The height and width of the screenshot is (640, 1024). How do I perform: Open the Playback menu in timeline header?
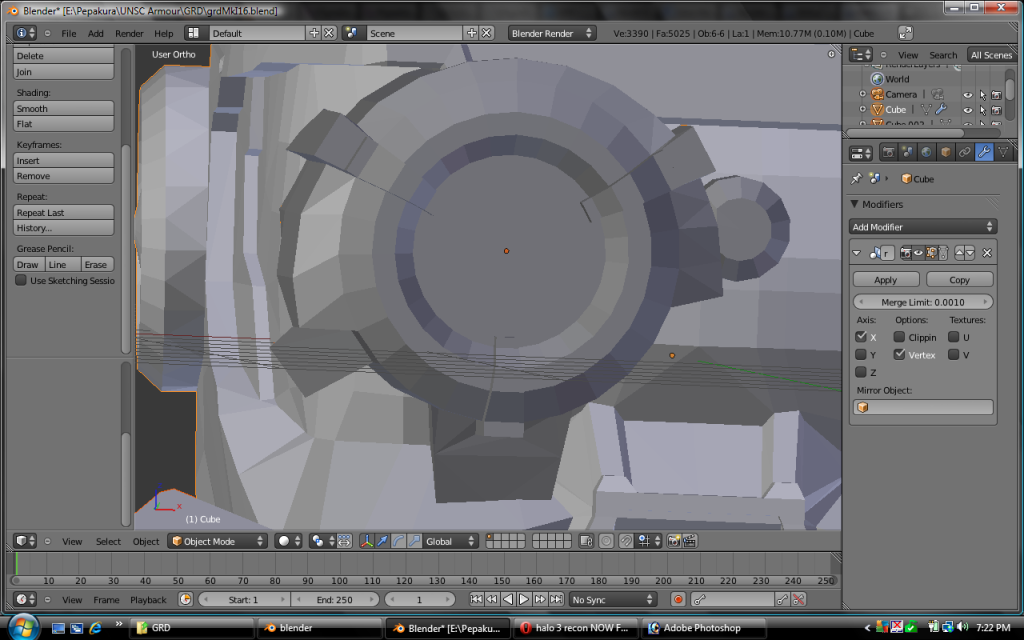click(x=148, y=600)
